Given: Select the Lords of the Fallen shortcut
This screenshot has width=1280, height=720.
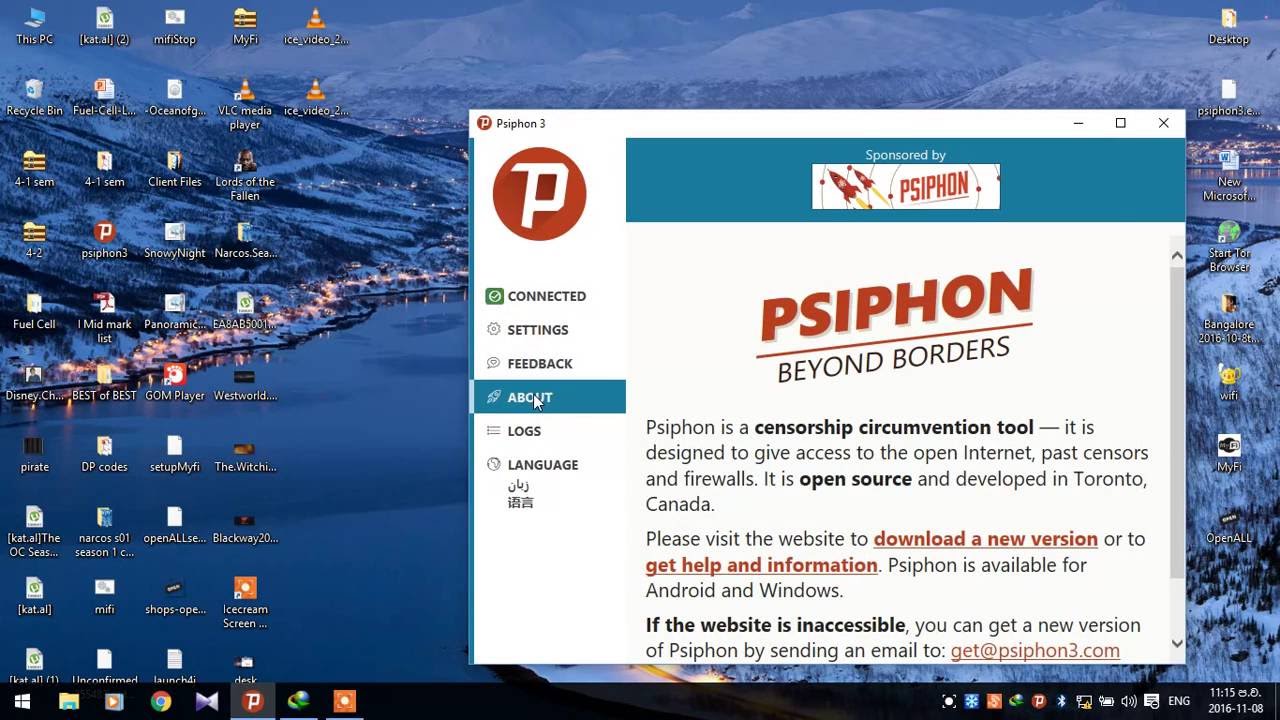Looking at the screenshot, I should (x=245, y=176).
